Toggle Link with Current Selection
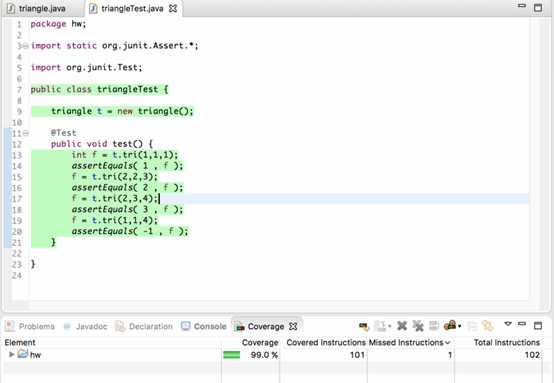The height and width of the screenshot is (383, 554). [488, 326]
